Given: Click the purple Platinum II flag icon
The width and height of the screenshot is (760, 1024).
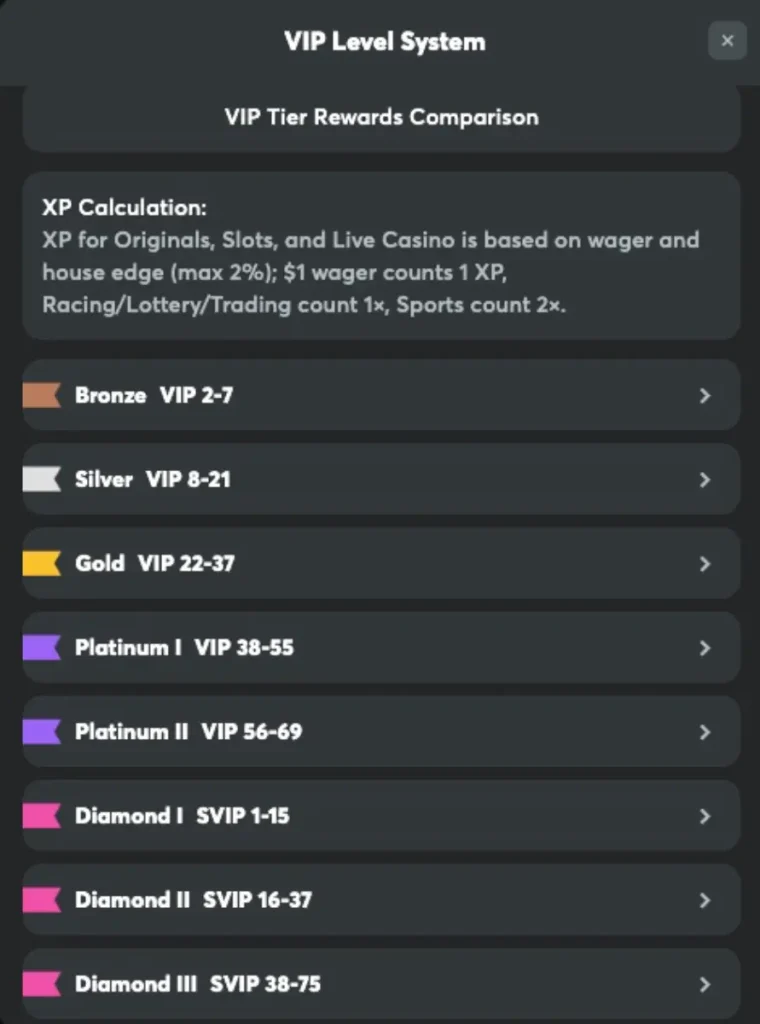Looking at the screenshot, I should click(42, 731).
